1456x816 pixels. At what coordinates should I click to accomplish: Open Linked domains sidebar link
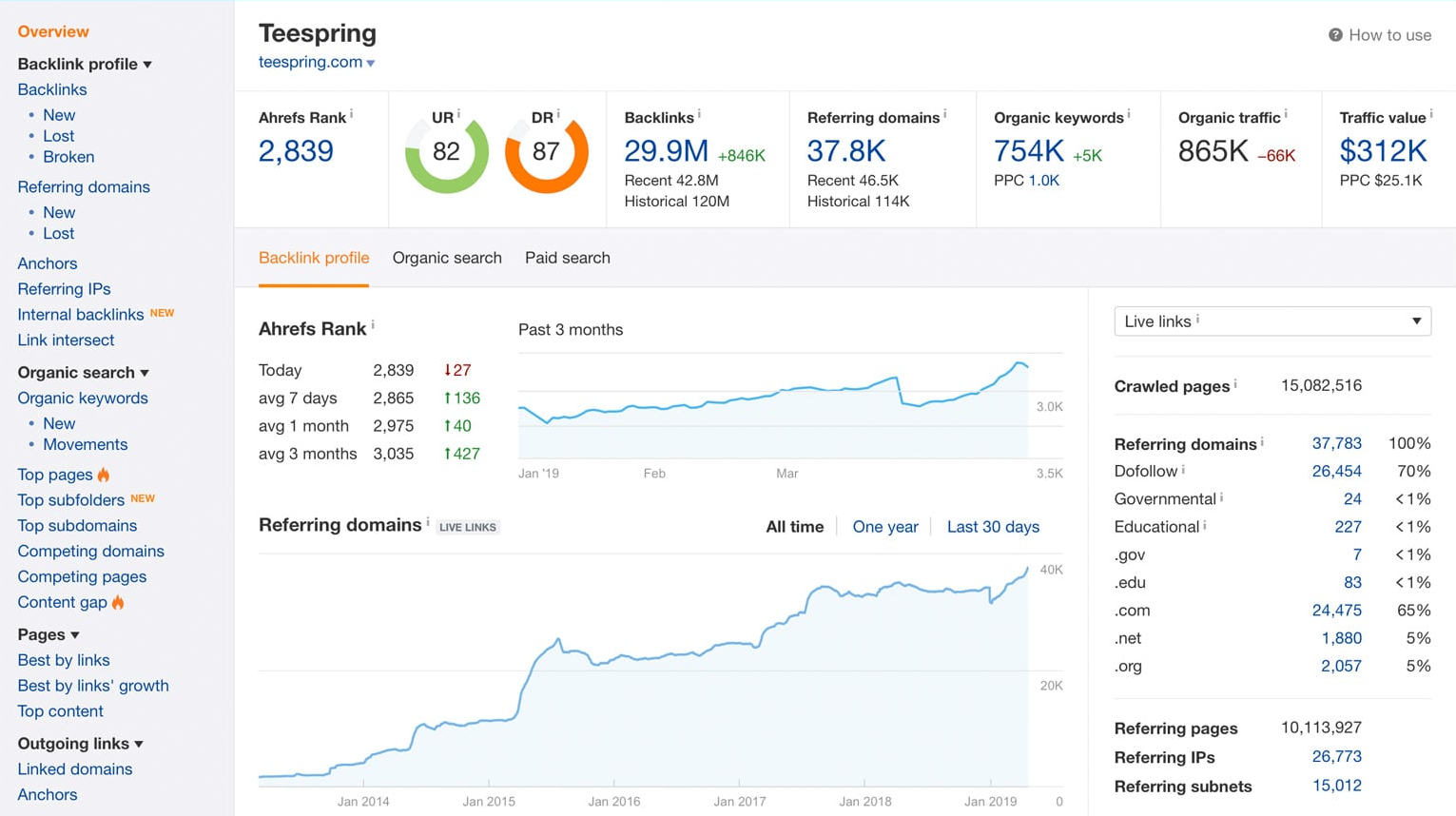[x=75, y=769]
